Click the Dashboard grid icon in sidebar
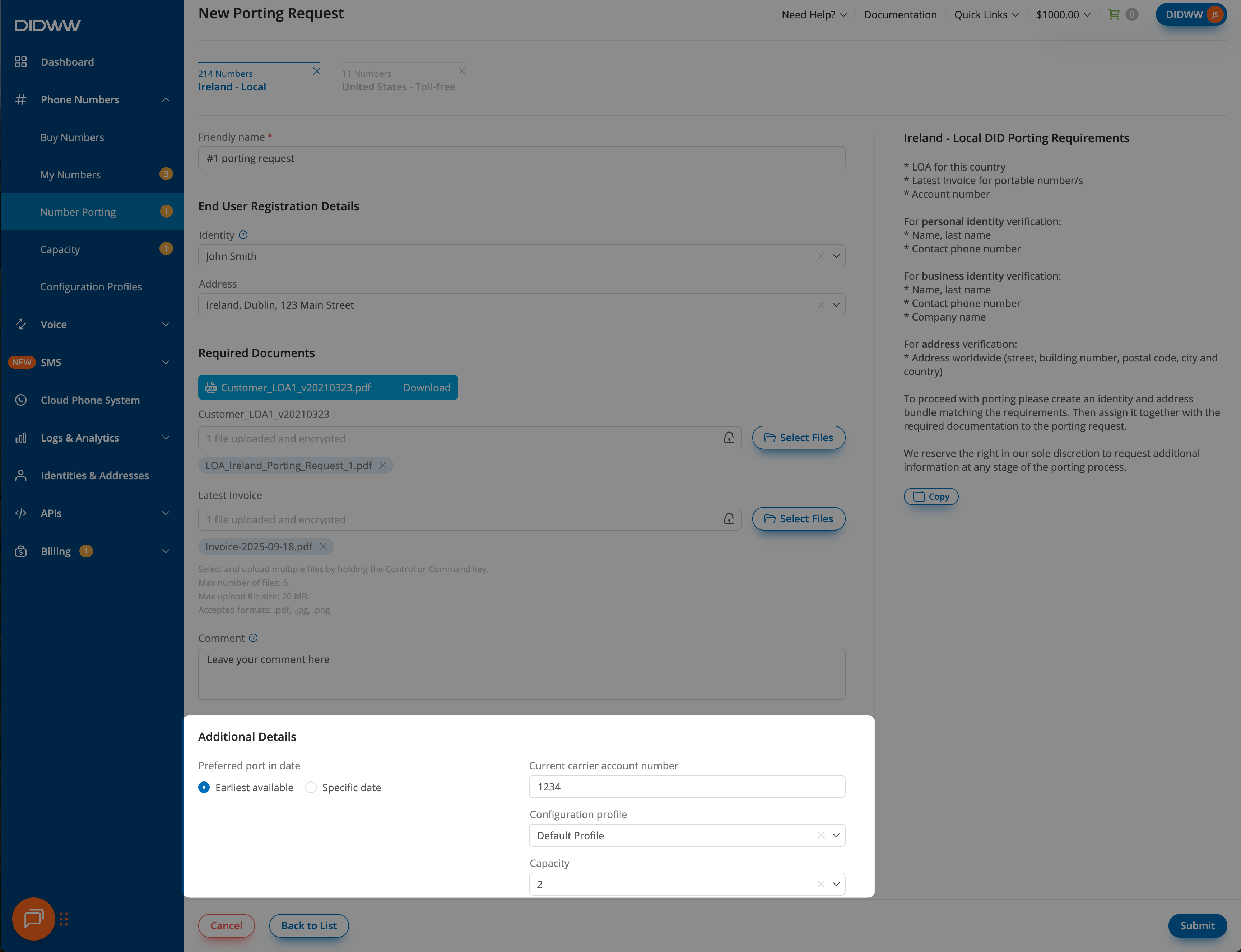The width and height of the screenshot is (1241, 952). pyautogui.click(x=21, y=62)
